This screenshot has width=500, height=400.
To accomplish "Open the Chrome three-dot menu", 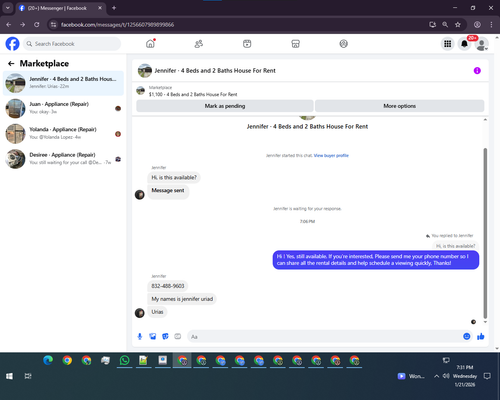I will pos(491,25).
